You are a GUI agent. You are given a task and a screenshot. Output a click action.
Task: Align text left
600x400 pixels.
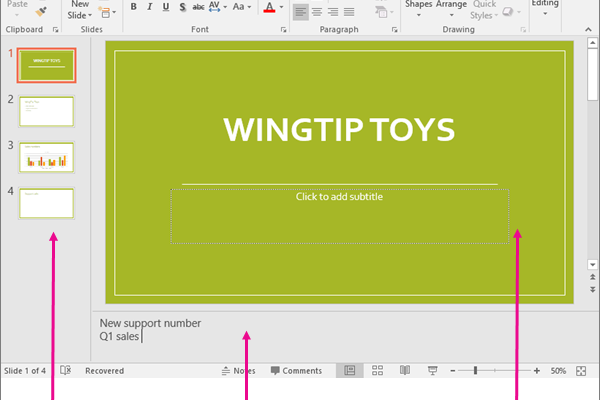point(301,12)
